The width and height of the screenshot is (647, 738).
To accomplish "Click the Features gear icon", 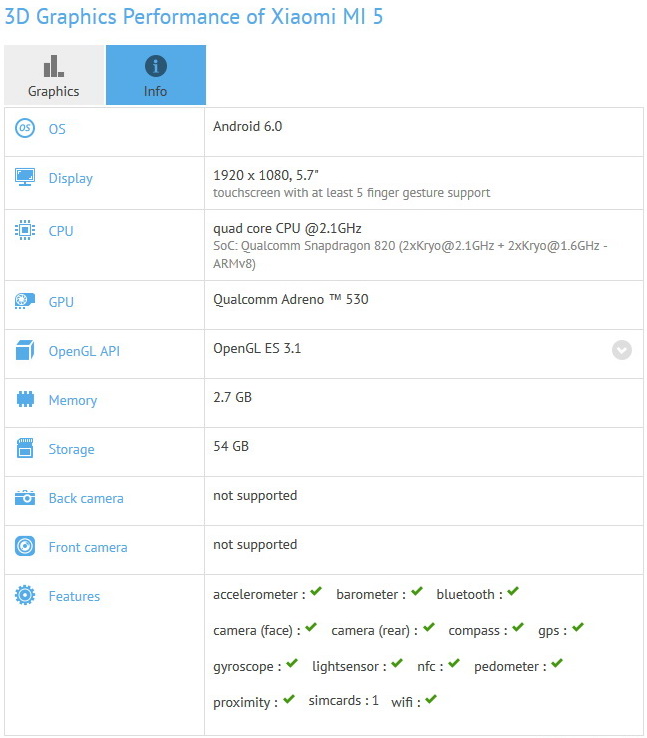I will [25, 595].
